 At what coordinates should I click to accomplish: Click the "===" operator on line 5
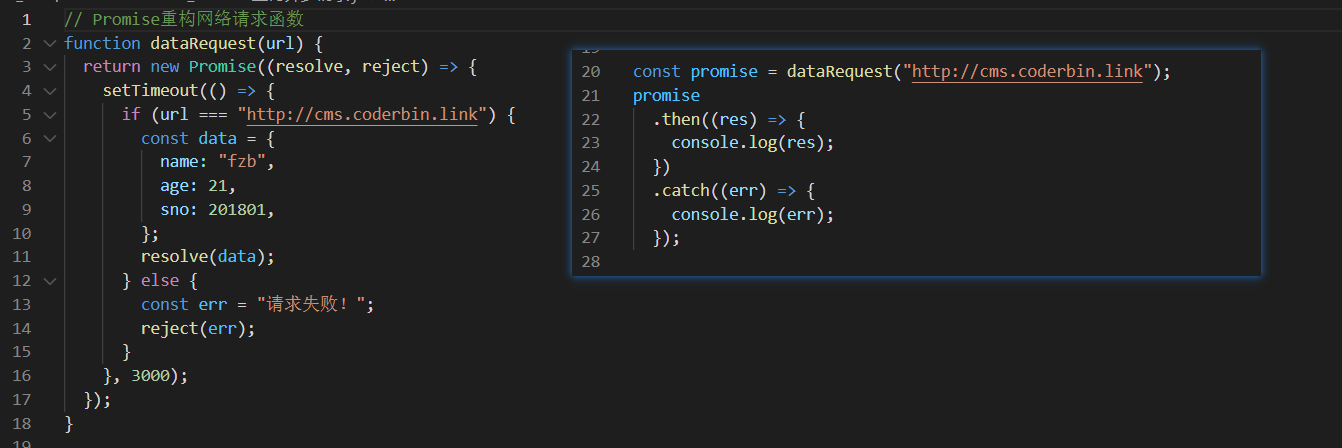(x=213, y=114)
